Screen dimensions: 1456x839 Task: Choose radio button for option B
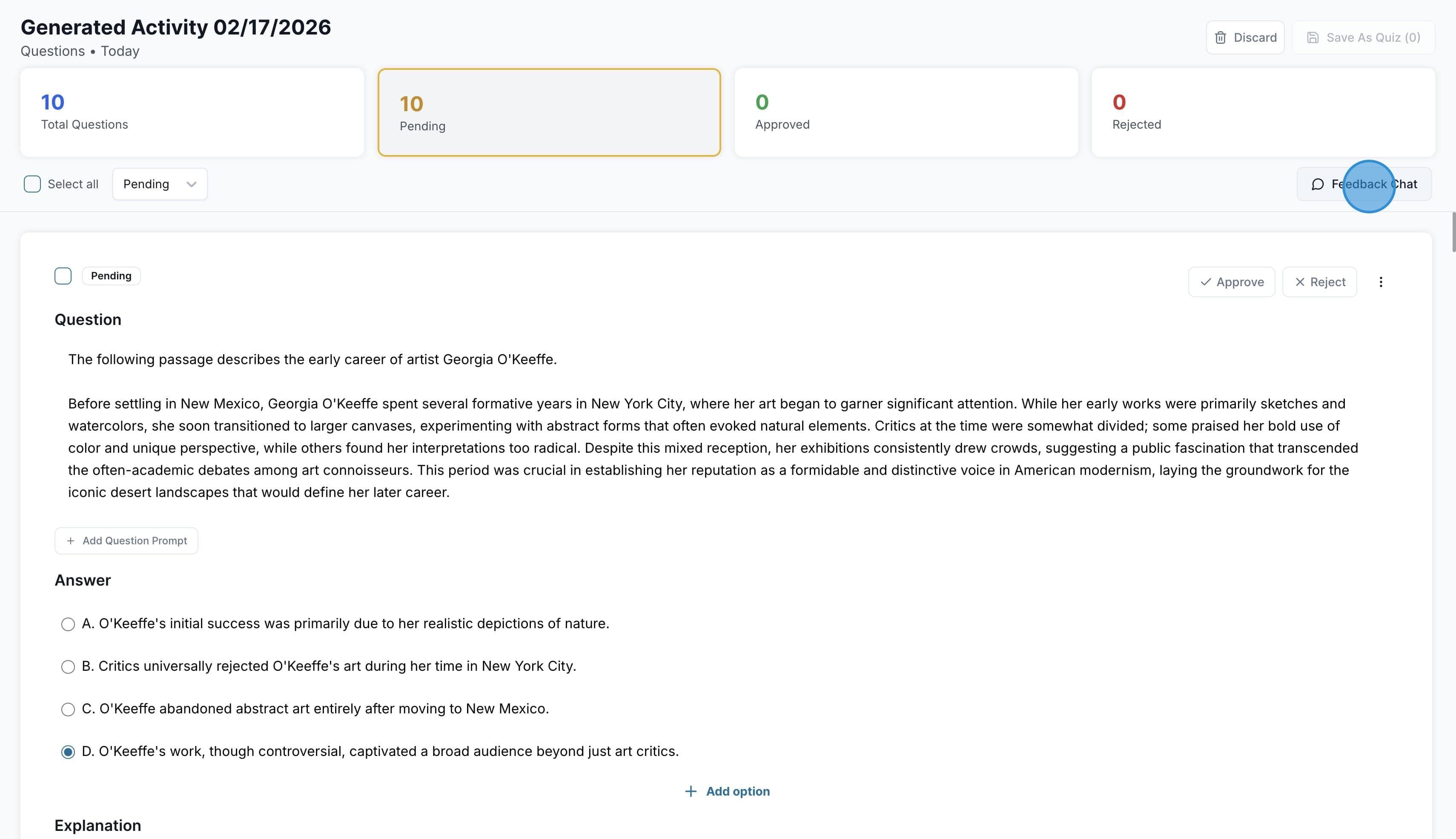pyautogui.click(x=68, y=667)
